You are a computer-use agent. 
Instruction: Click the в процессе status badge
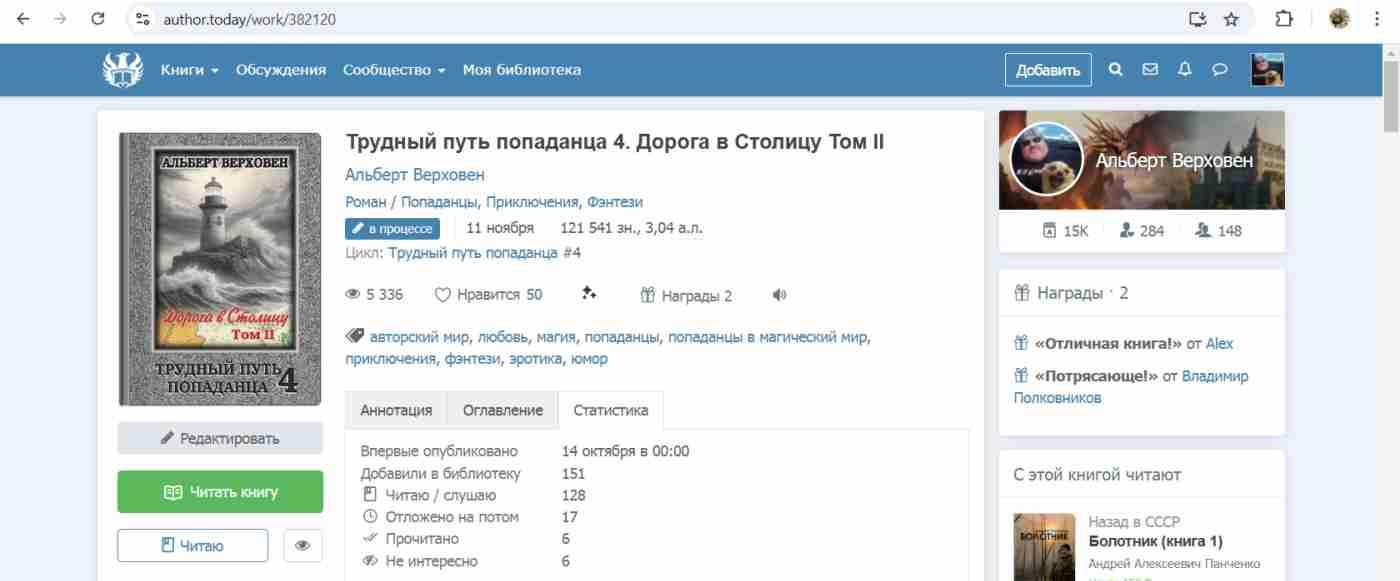(x=392, y=228)
